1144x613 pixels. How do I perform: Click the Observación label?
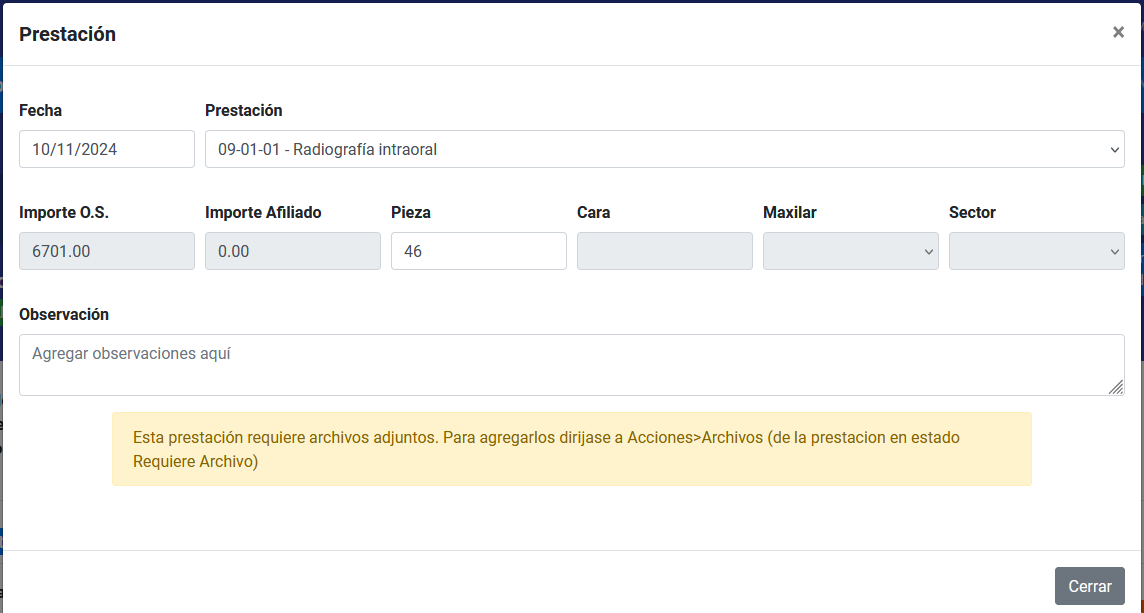point(64,314)
